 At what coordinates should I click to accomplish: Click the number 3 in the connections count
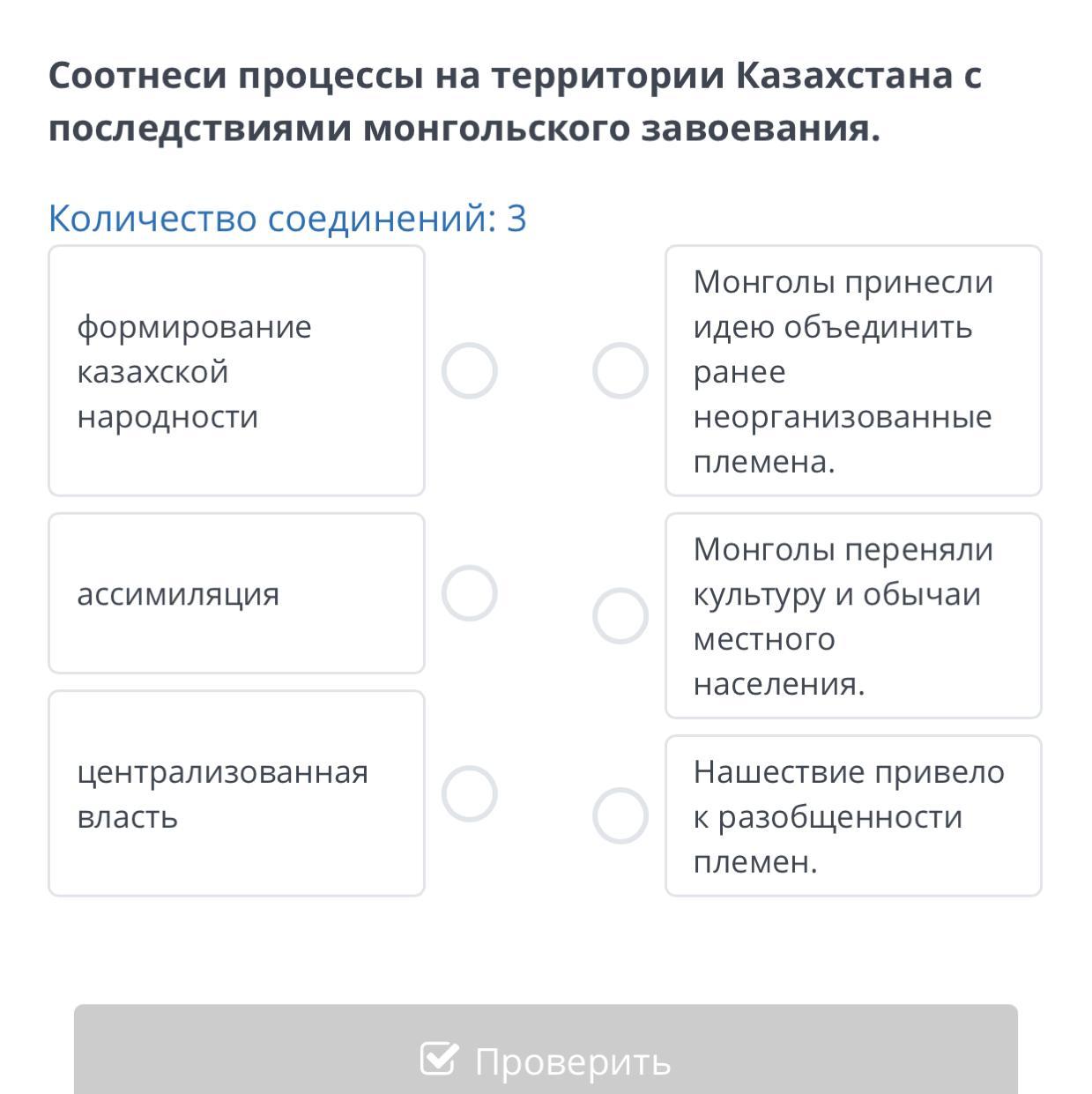[x=516, y=218]
